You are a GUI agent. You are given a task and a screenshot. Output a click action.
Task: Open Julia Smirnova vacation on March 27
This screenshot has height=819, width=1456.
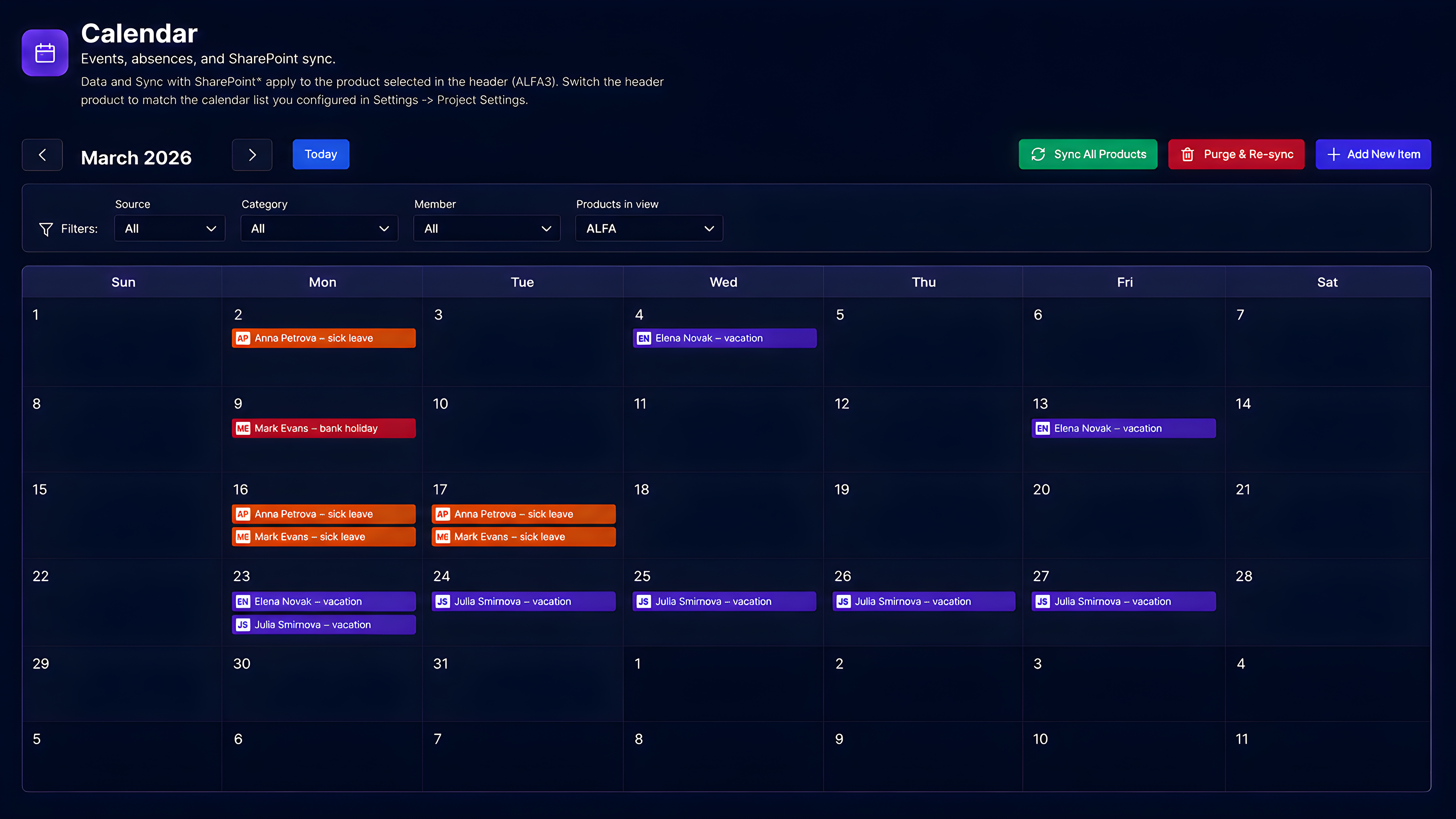[1124, 602]
